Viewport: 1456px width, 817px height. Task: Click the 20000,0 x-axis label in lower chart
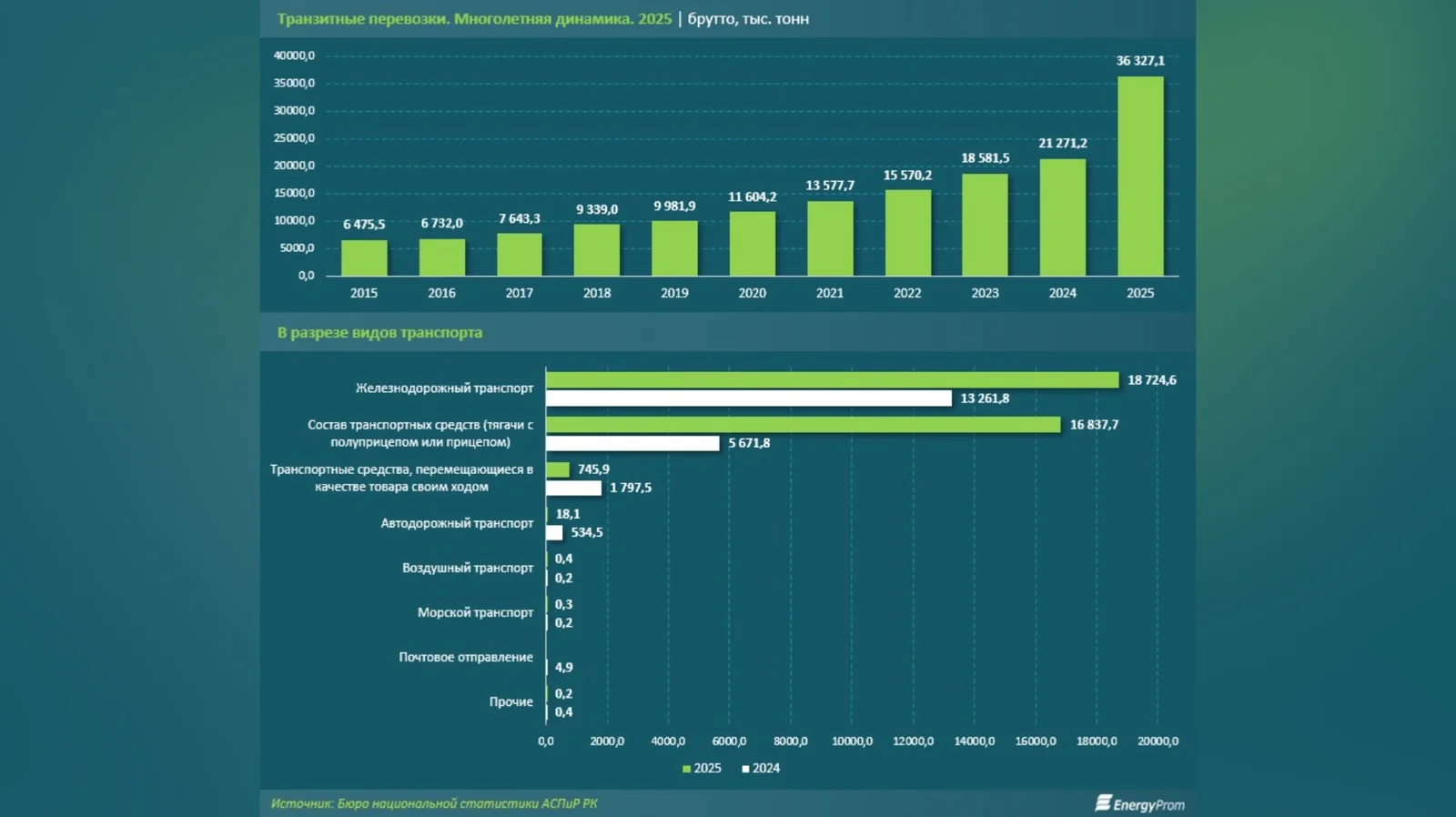tap(1158, 741)
